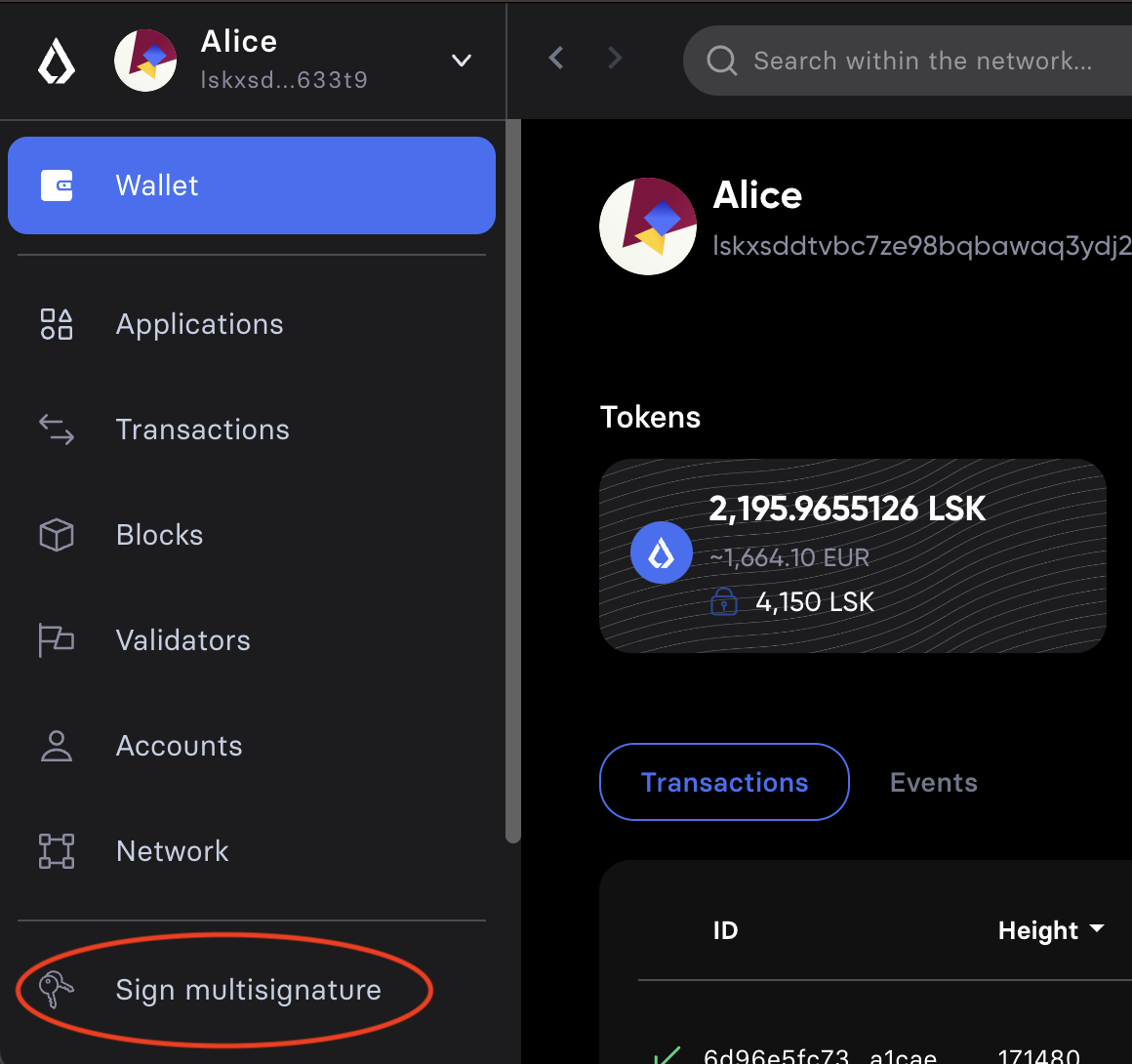Viewport: 1132px width, 1064px height.
Task: Expand the Alice account switcher chevron
Action: [462, 61]
